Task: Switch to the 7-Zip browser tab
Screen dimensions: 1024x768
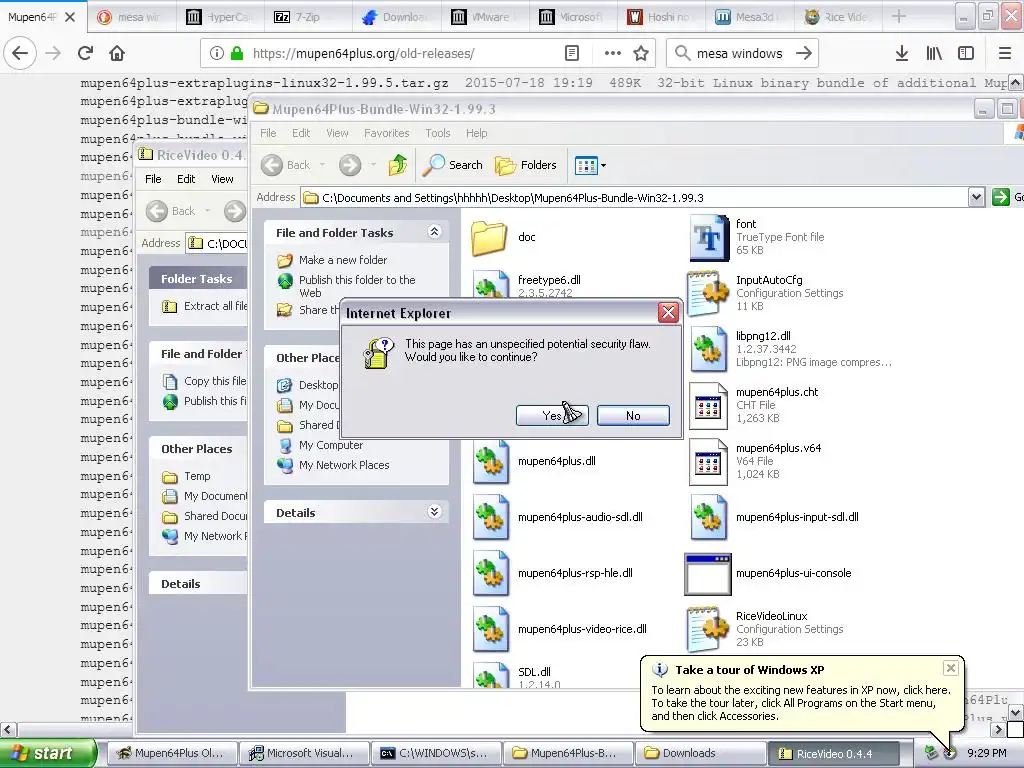Action: (x=306, y=17)
